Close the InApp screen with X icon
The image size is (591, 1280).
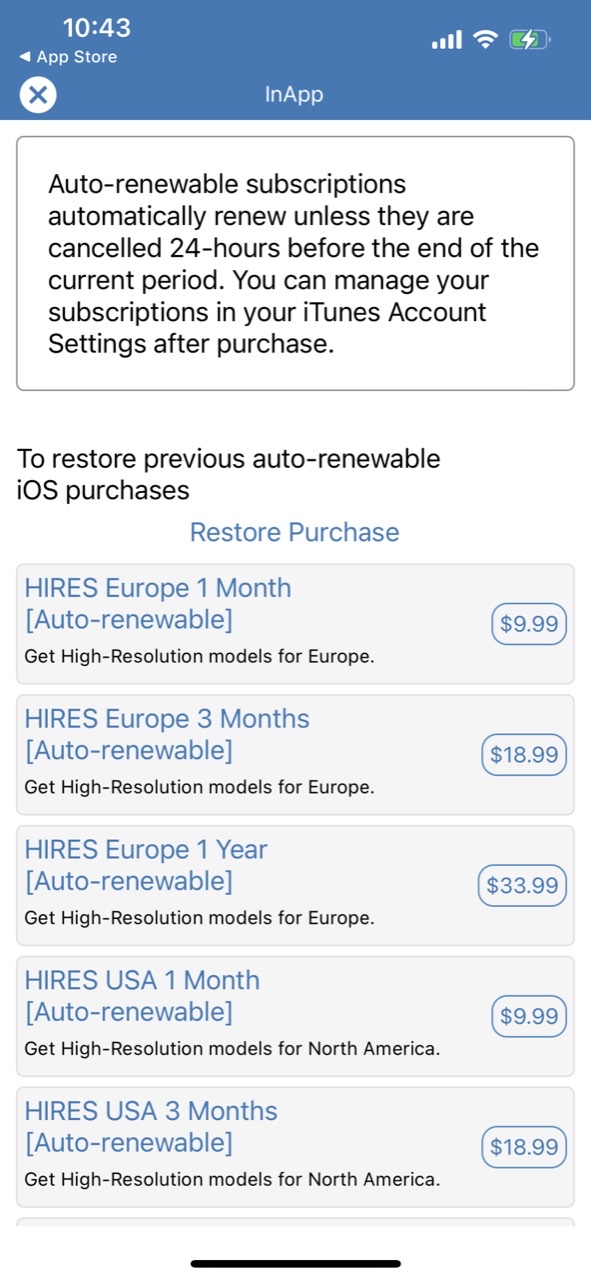[x=38, y=96]
